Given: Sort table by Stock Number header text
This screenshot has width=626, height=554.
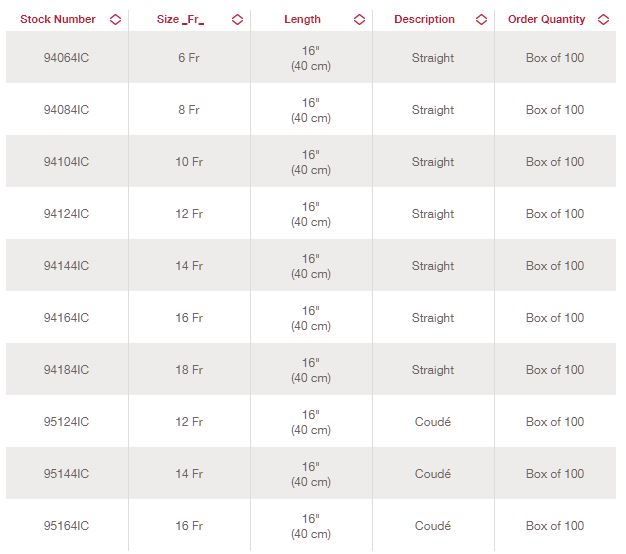Looking at the screenshot, I should 58,20.
